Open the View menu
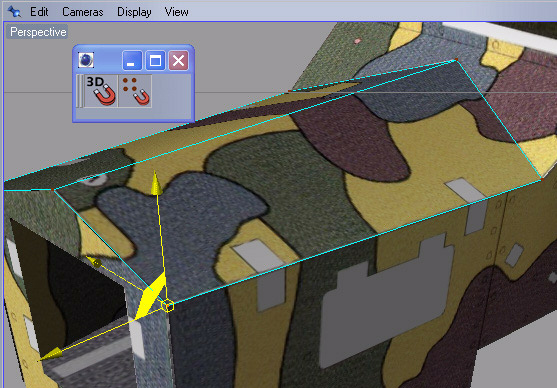The height and width of the screenshot is (388, 557). click(x=177, y=12)
